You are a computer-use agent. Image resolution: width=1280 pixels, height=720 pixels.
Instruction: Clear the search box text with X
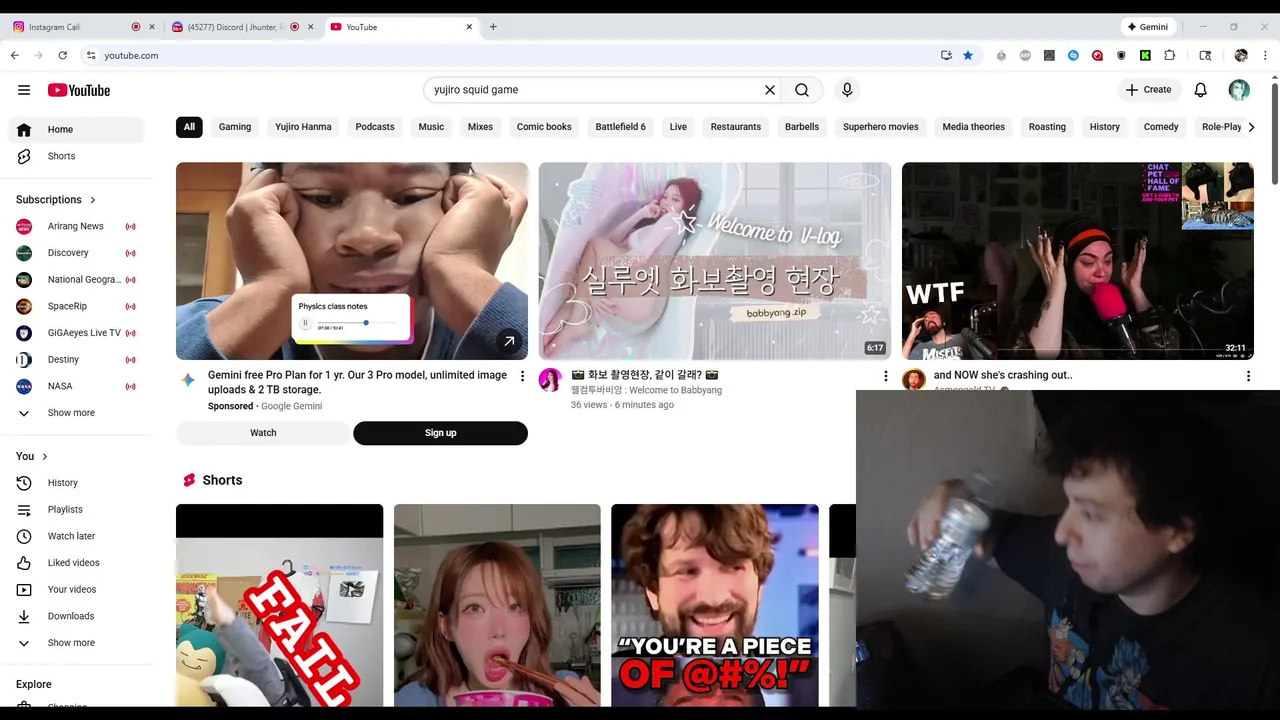pos(770,90)
